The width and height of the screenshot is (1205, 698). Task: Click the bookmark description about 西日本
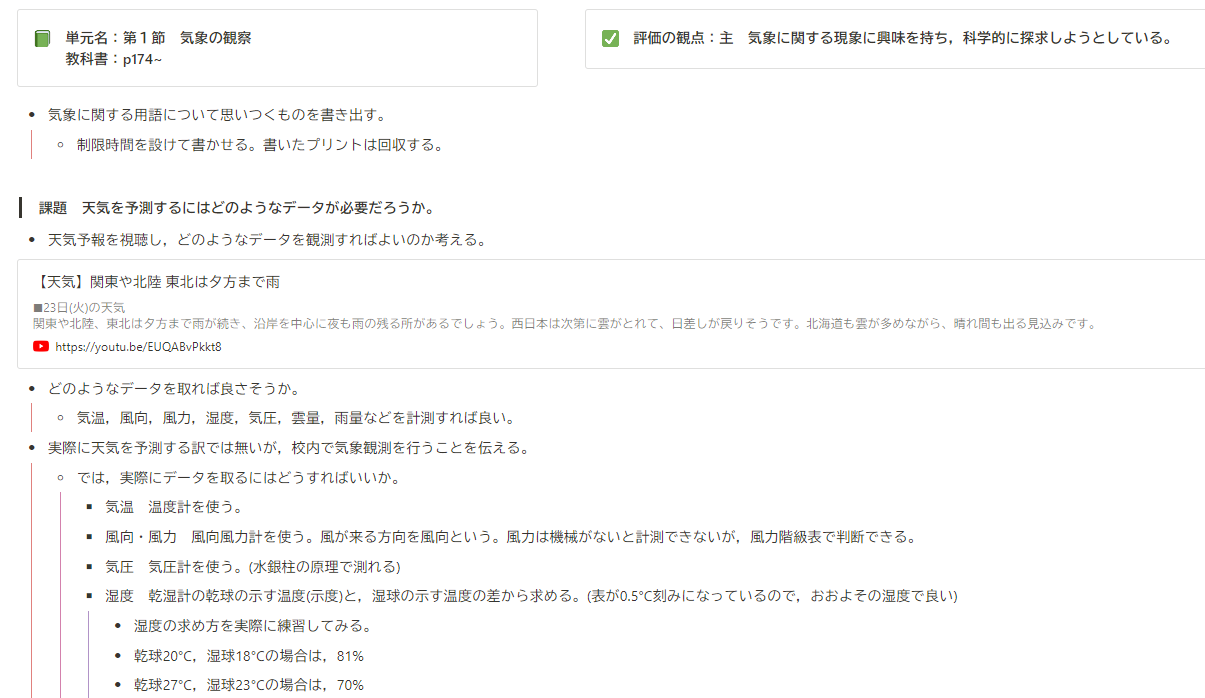pyautogui.click(x=564, y=323)
